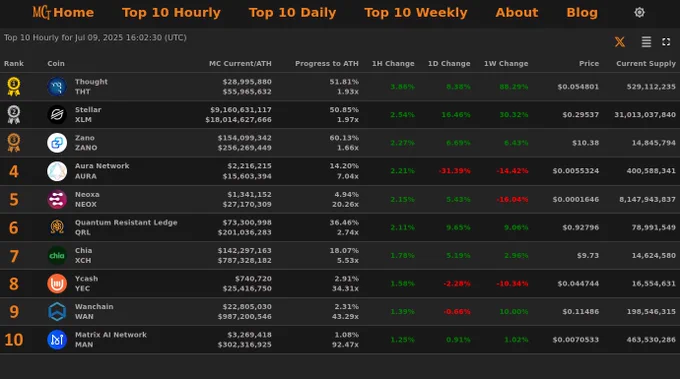Open the Wanchain WAN coin name

click(94, 311)
